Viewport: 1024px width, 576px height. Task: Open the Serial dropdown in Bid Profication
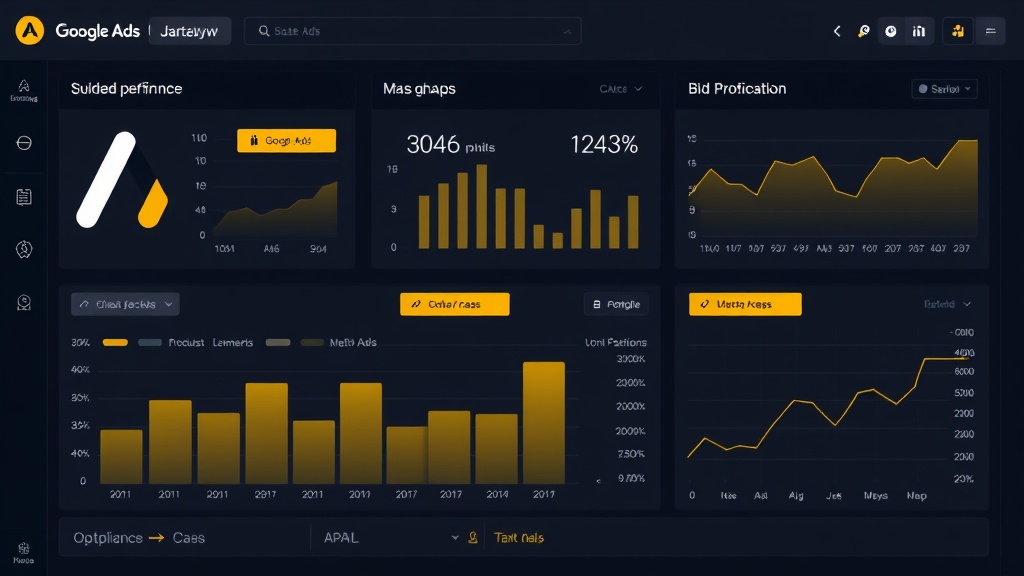click(x=944, y=89)
